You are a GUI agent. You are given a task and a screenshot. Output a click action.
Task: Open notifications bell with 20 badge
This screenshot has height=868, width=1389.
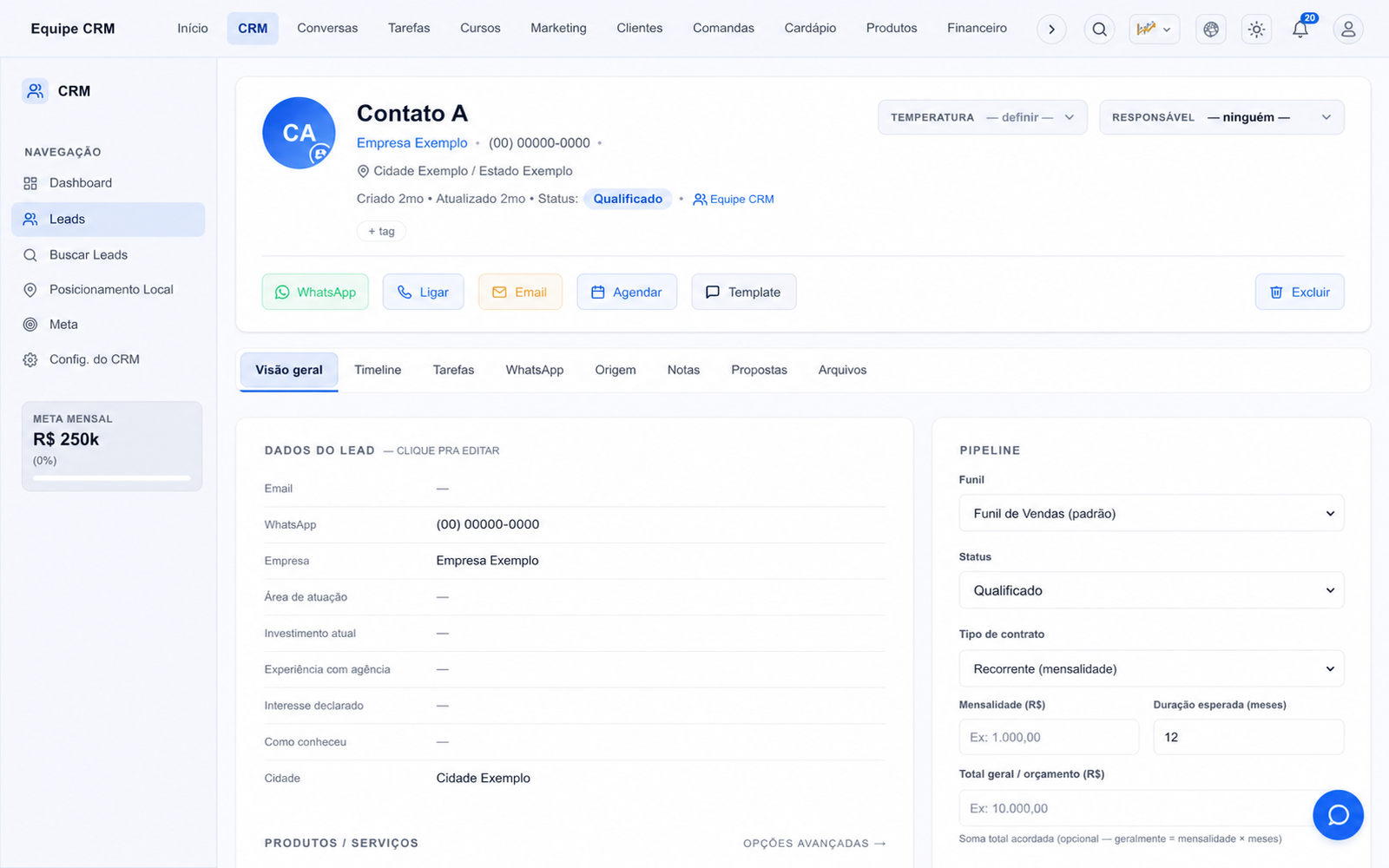click(1300, 30)
